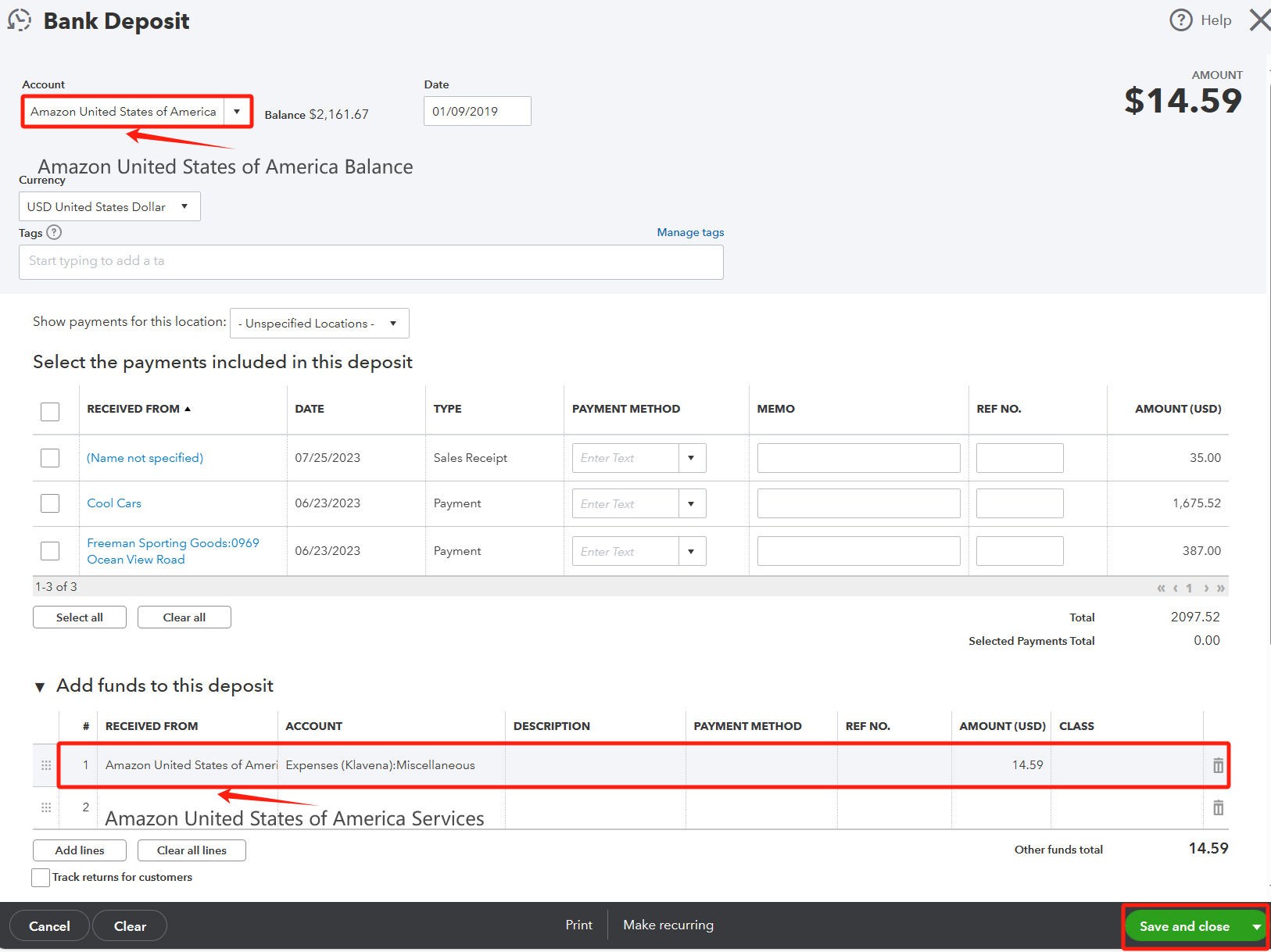The height and width of the screenshot is (952, 1271).
Task: Click Expenses (Klavena):Miscellaneous account cell
Action: pyautogui.click(x=391, y=765)
